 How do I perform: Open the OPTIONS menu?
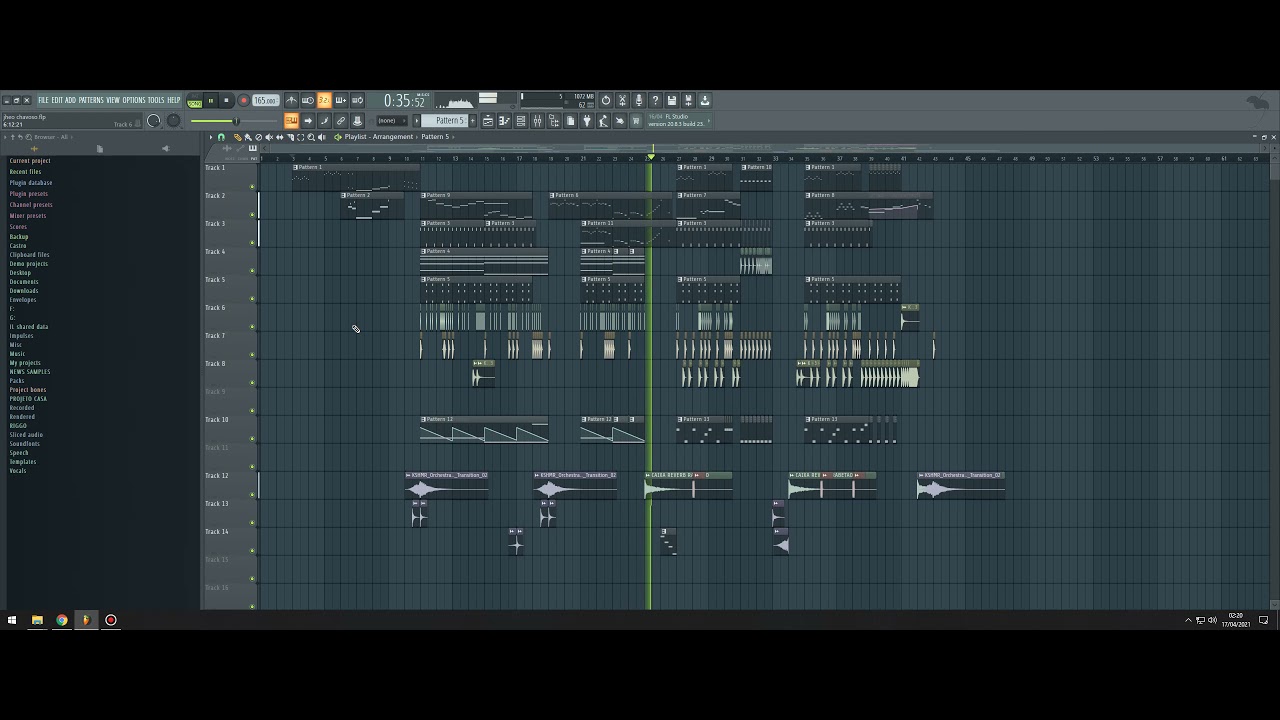134,100
